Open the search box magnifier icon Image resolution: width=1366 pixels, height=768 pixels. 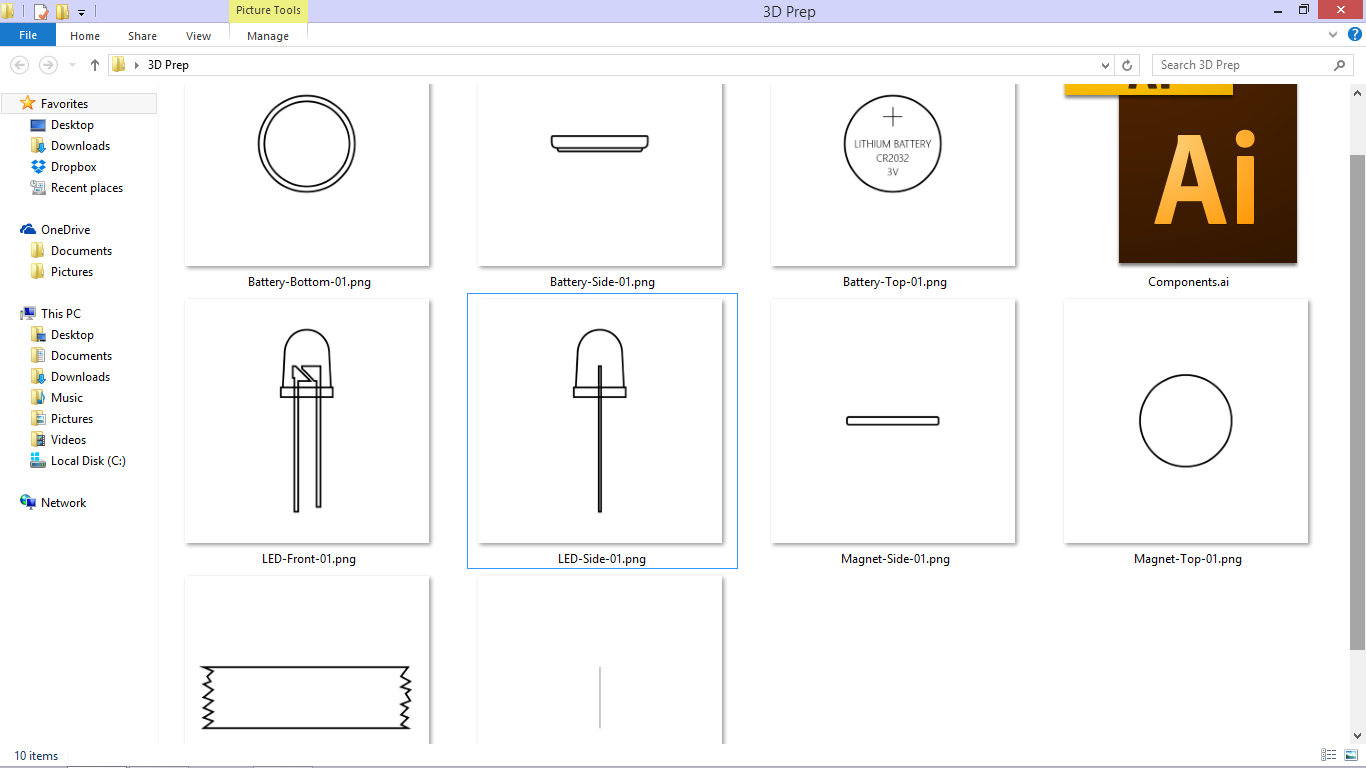click(x=1339, y=64)
